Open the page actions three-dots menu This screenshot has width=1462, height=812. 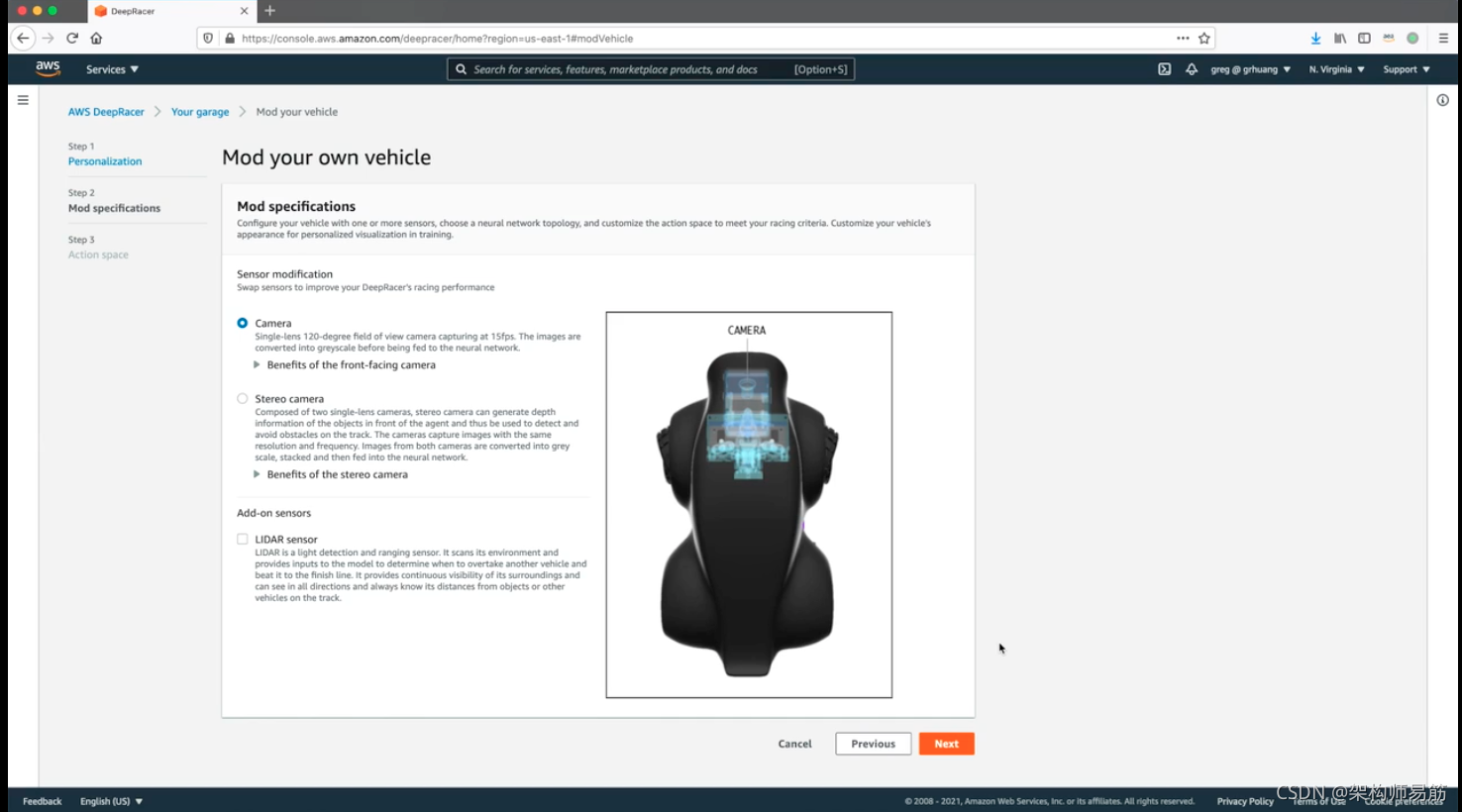pos(1183,38)
